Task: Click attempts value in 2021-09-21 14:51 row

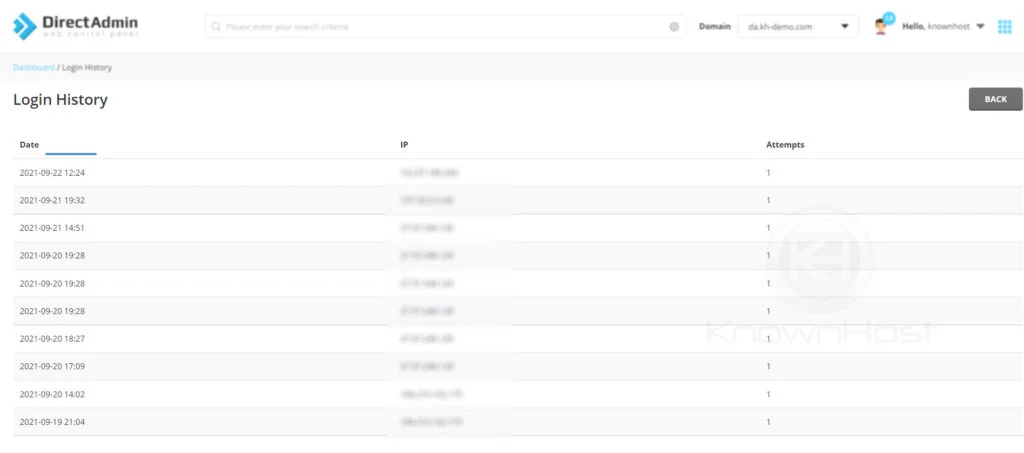Action: click(769, 228)
